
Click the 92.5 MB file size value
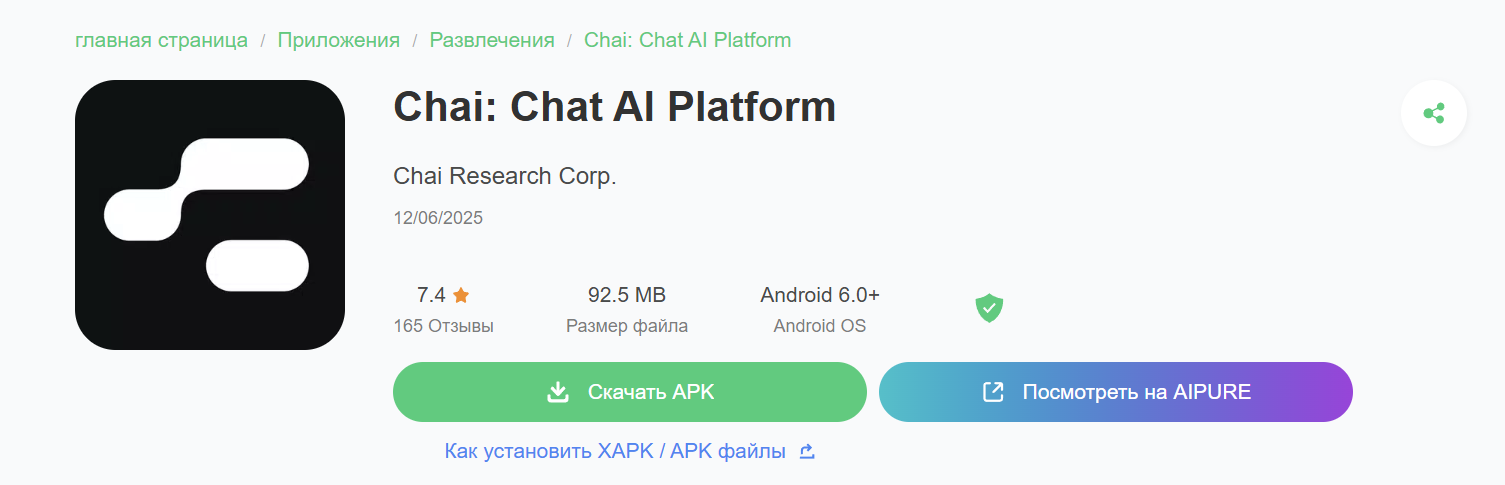[627, 295]
